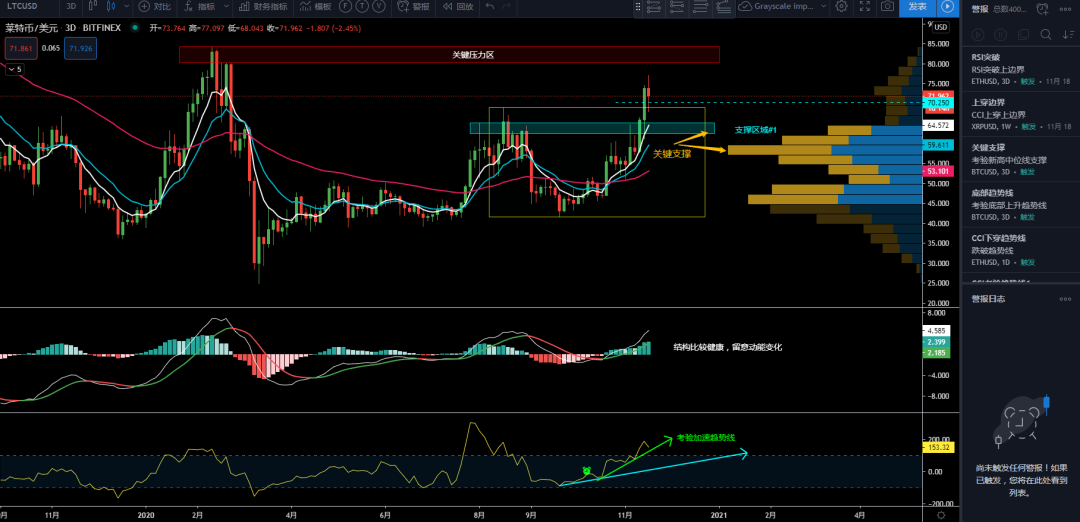Select the 关键支撑 orange chart text label
1080x522 pixels.
tap(672, 154)
